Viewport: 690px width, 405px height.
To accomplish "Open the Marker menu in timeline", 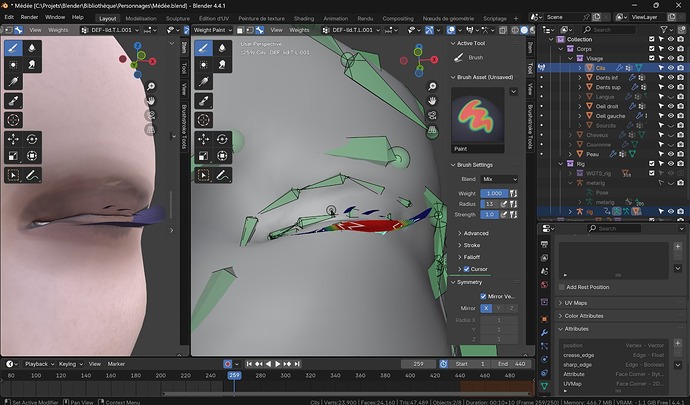I will click(116, 364).
